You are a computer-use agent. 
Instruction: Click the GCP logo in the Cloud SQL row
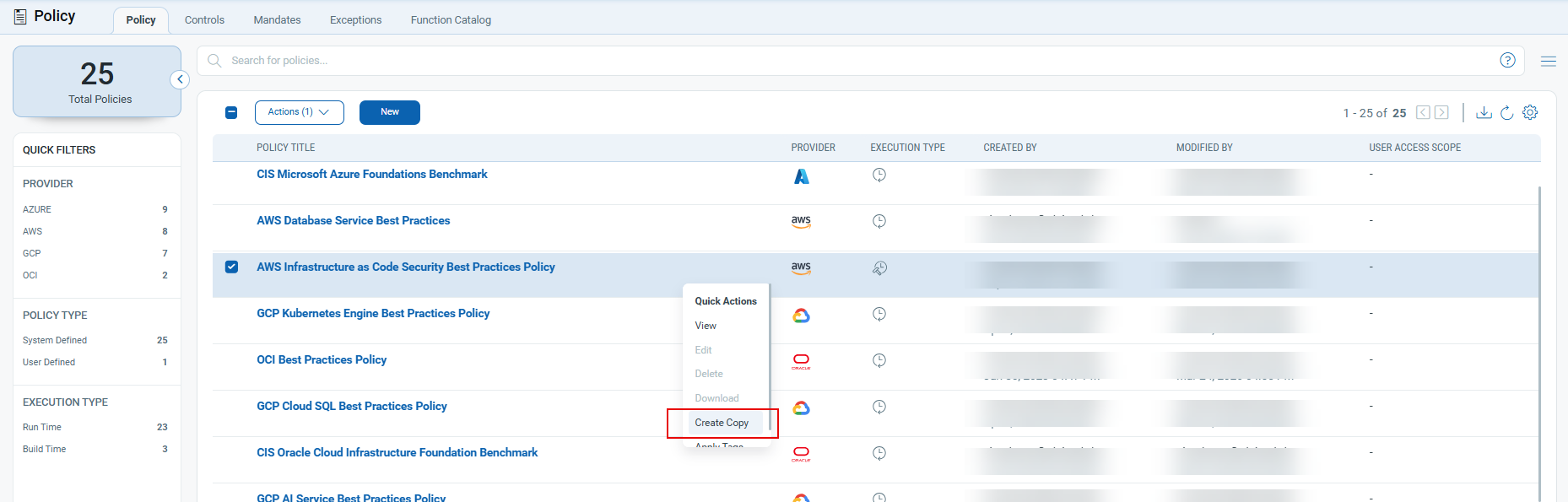(801, 408)
